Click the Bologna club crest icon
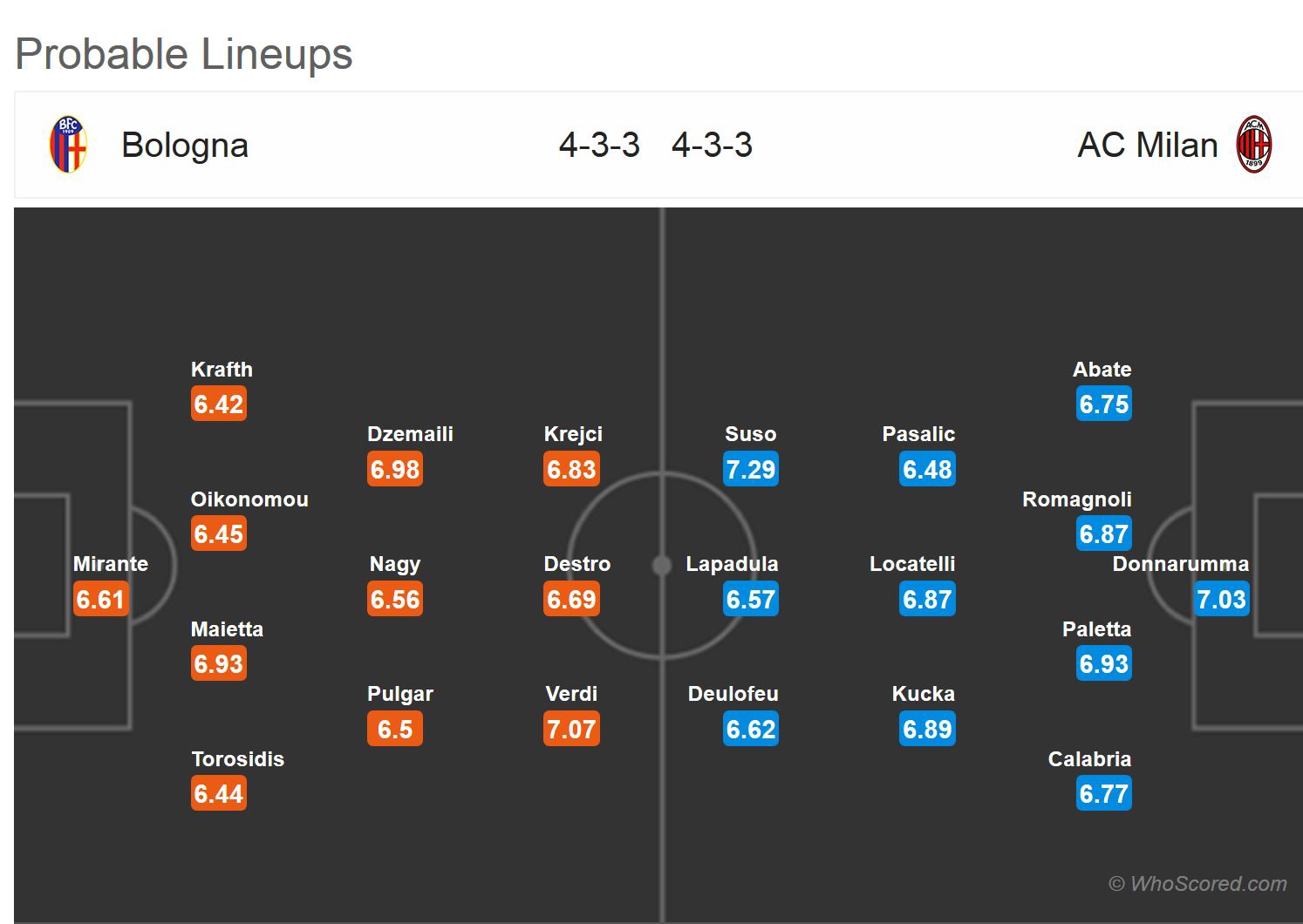Viewport: 1303px width, 924px height. (68, 145)
